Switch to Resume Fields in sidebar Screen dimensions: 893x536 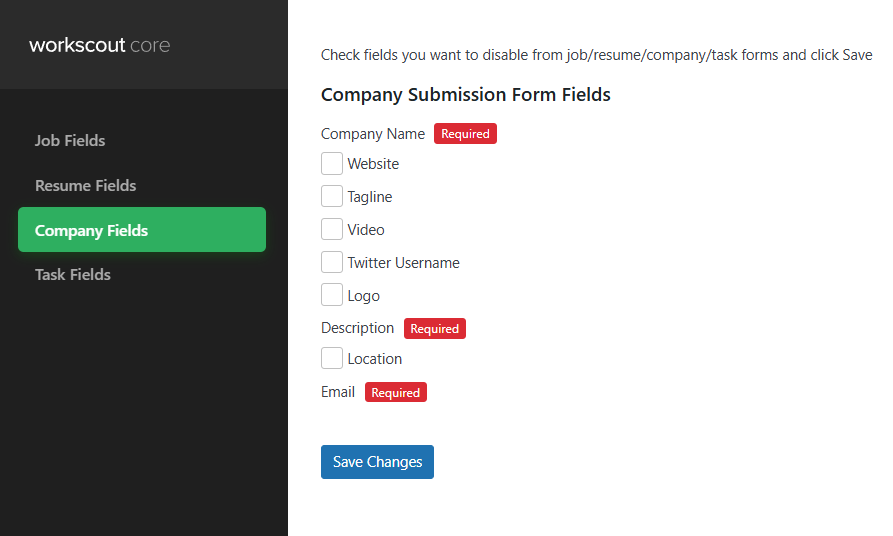pos(85,185)
